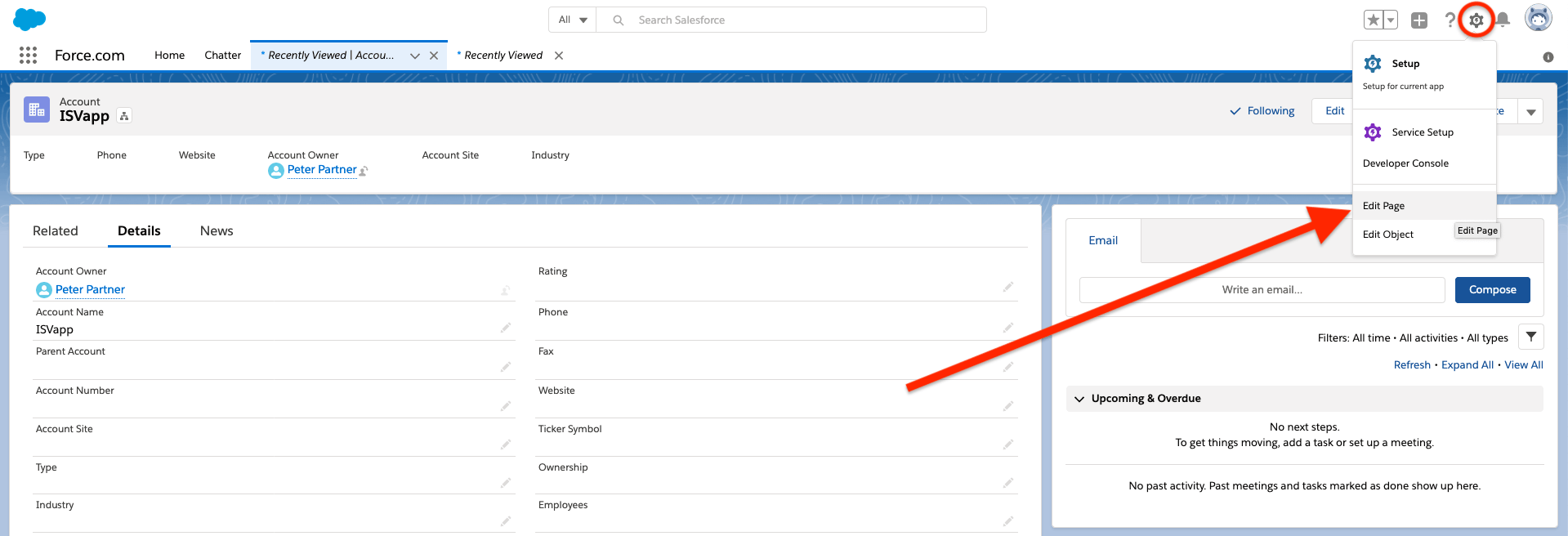Open Peter Partner link in Details section

pyautogui.click(x=90, y=289)
